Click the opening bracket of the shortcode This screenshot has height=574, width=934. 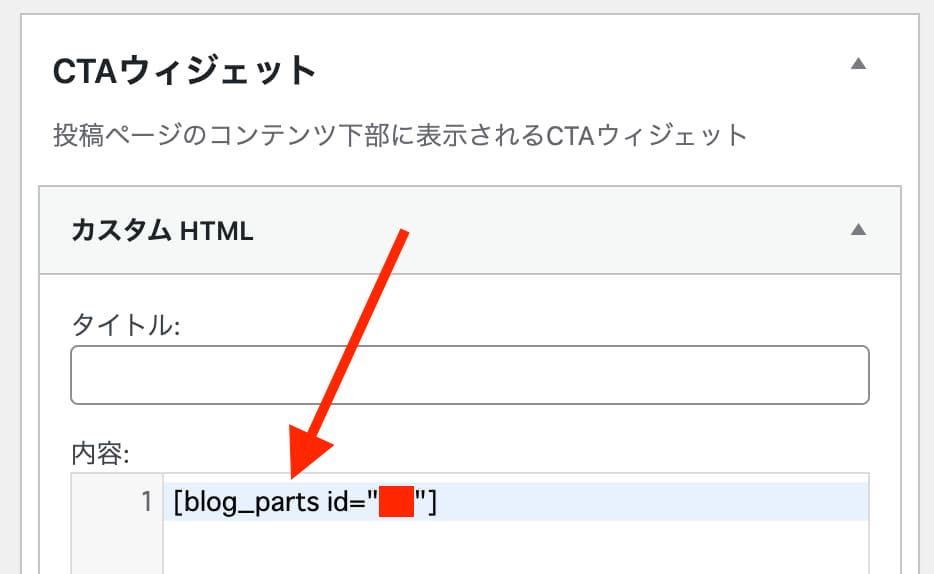pos(178,501)
